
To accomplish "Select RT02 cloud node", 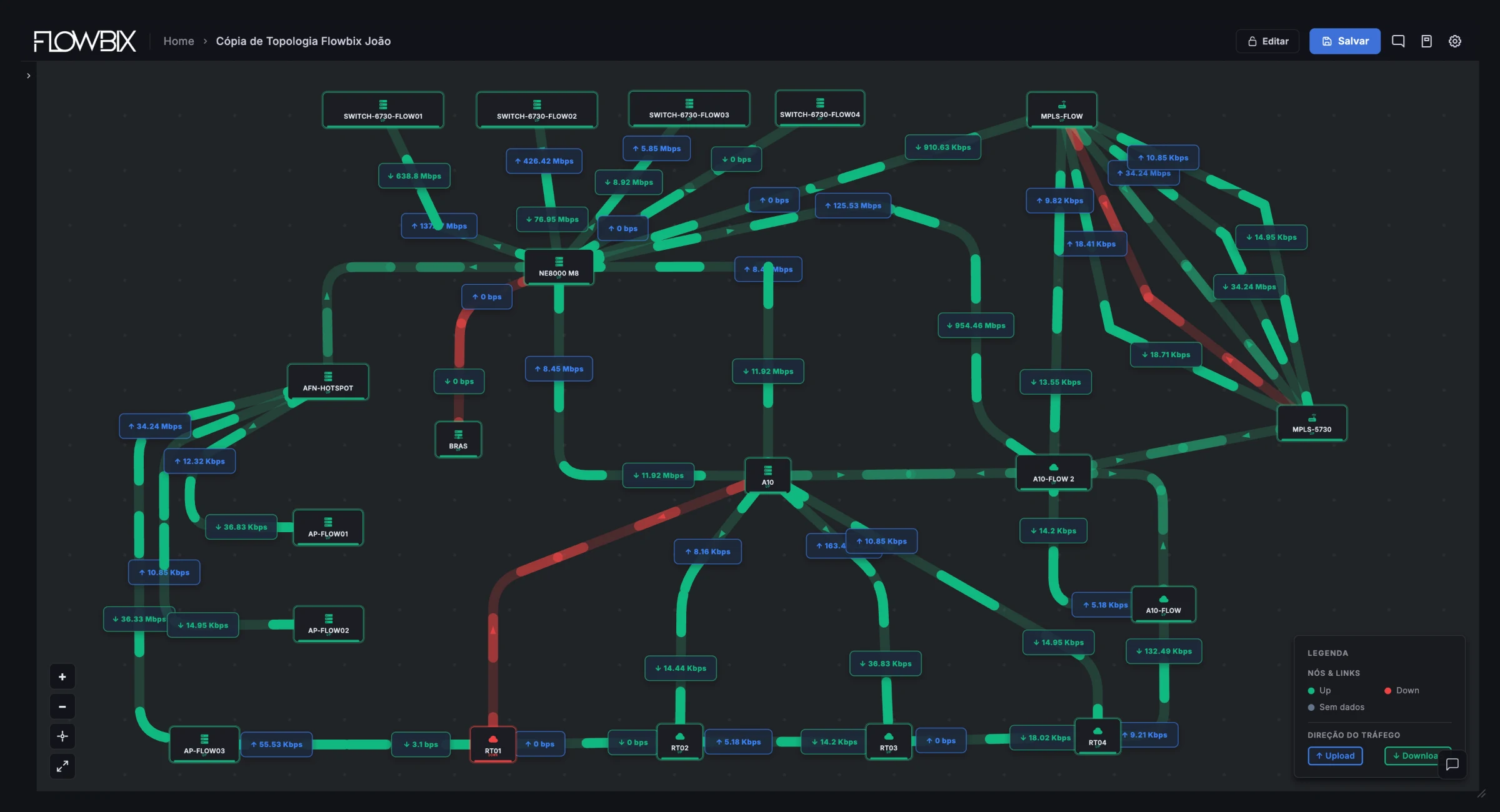I will (680, 742).
